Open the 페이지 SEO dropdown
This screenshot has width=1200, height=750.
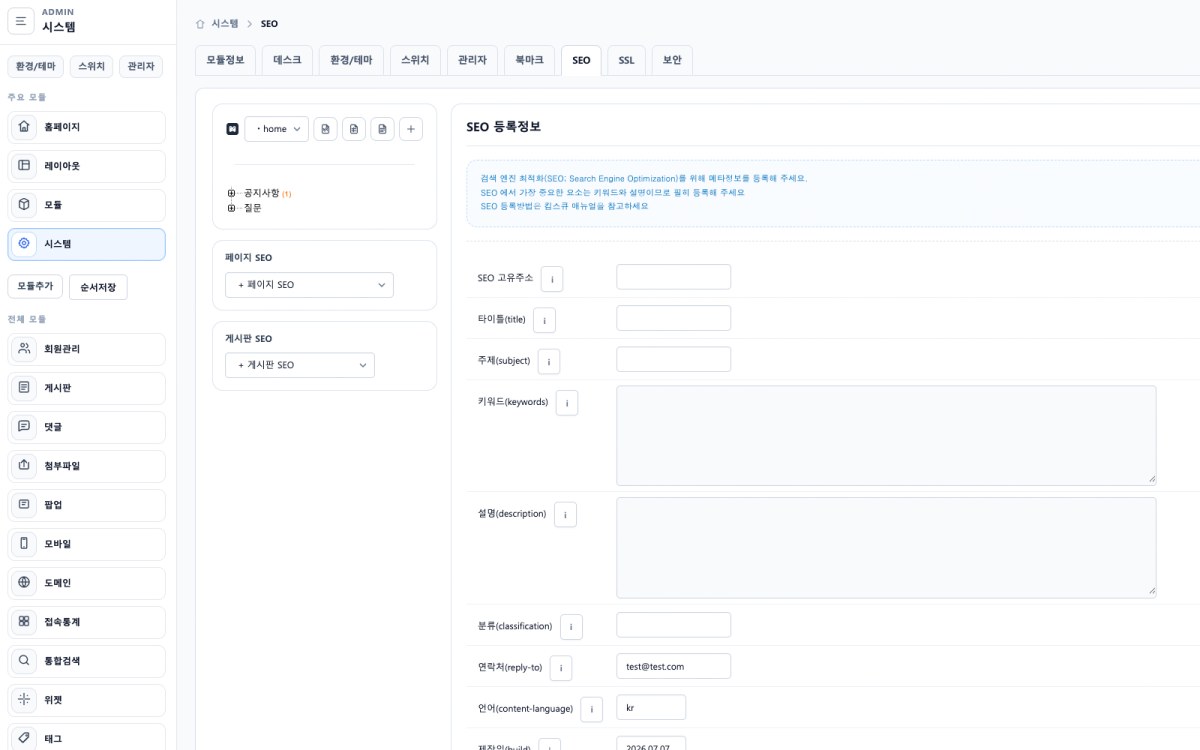click(310, 285)
